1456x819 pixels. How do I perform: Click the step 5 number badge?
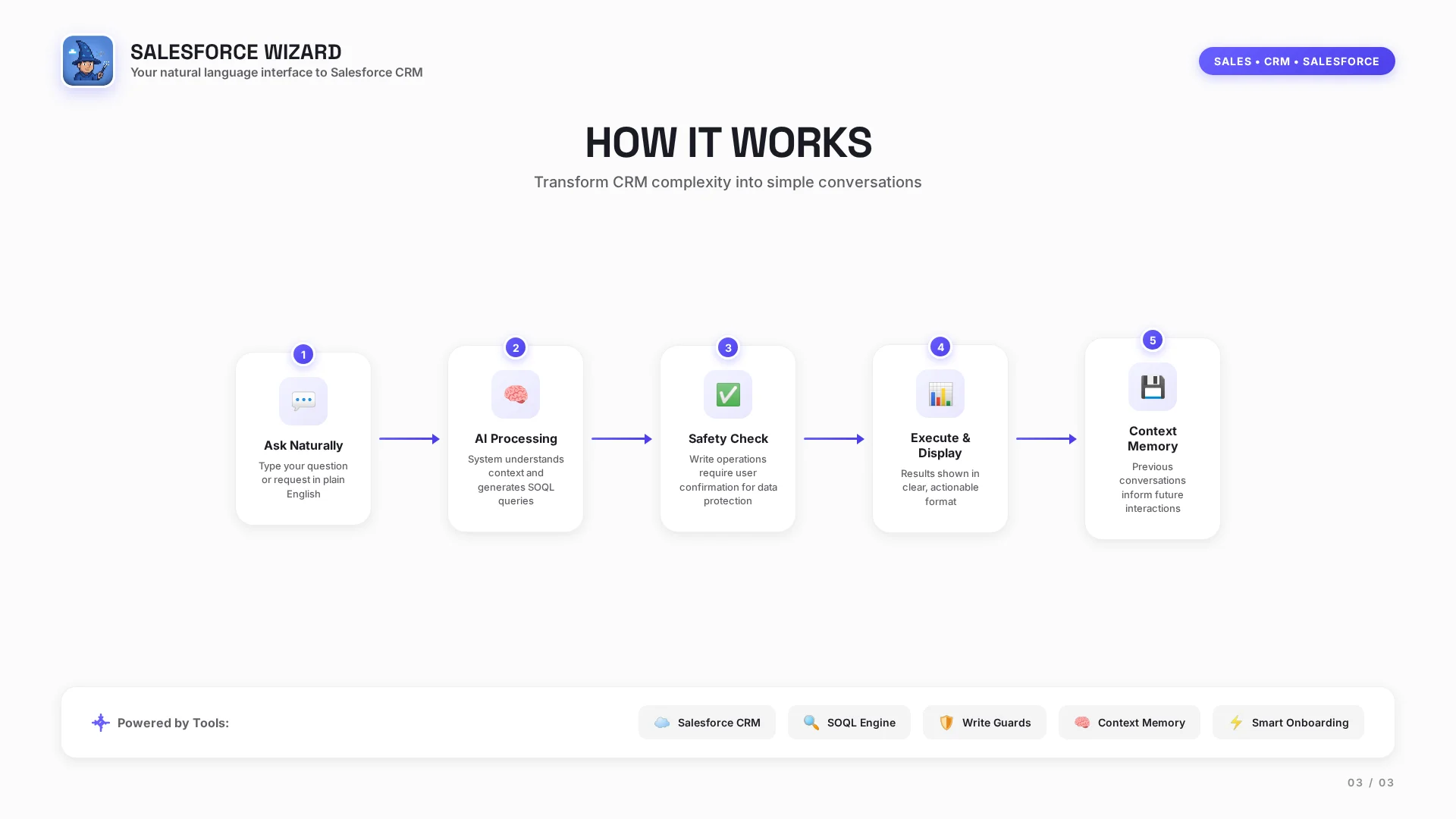click(x=1153, y=340)
